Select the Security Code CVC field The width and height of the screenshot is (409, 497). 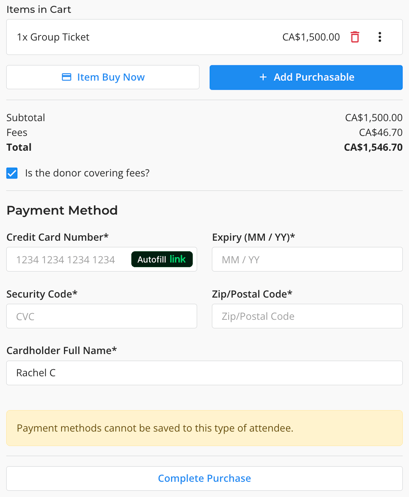pyautogui.click(x=102, y=316)
